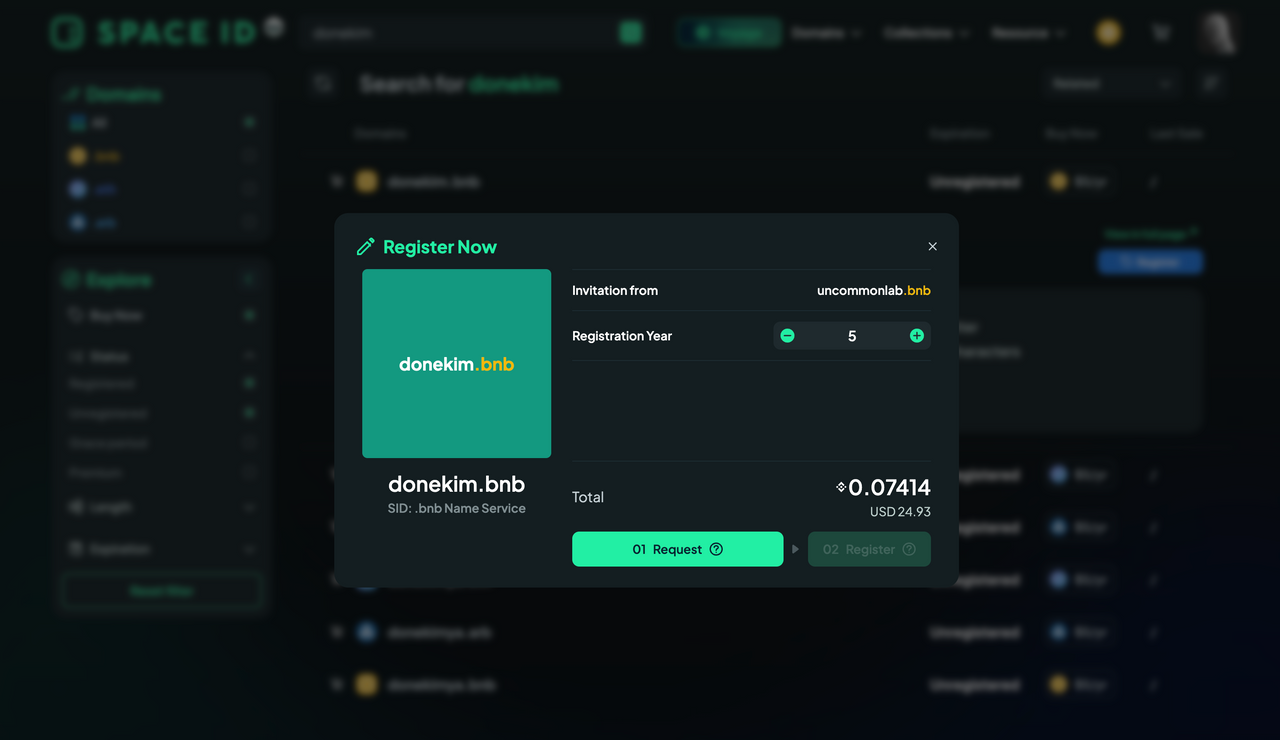Click the Register Now heading

coord(440,247)
